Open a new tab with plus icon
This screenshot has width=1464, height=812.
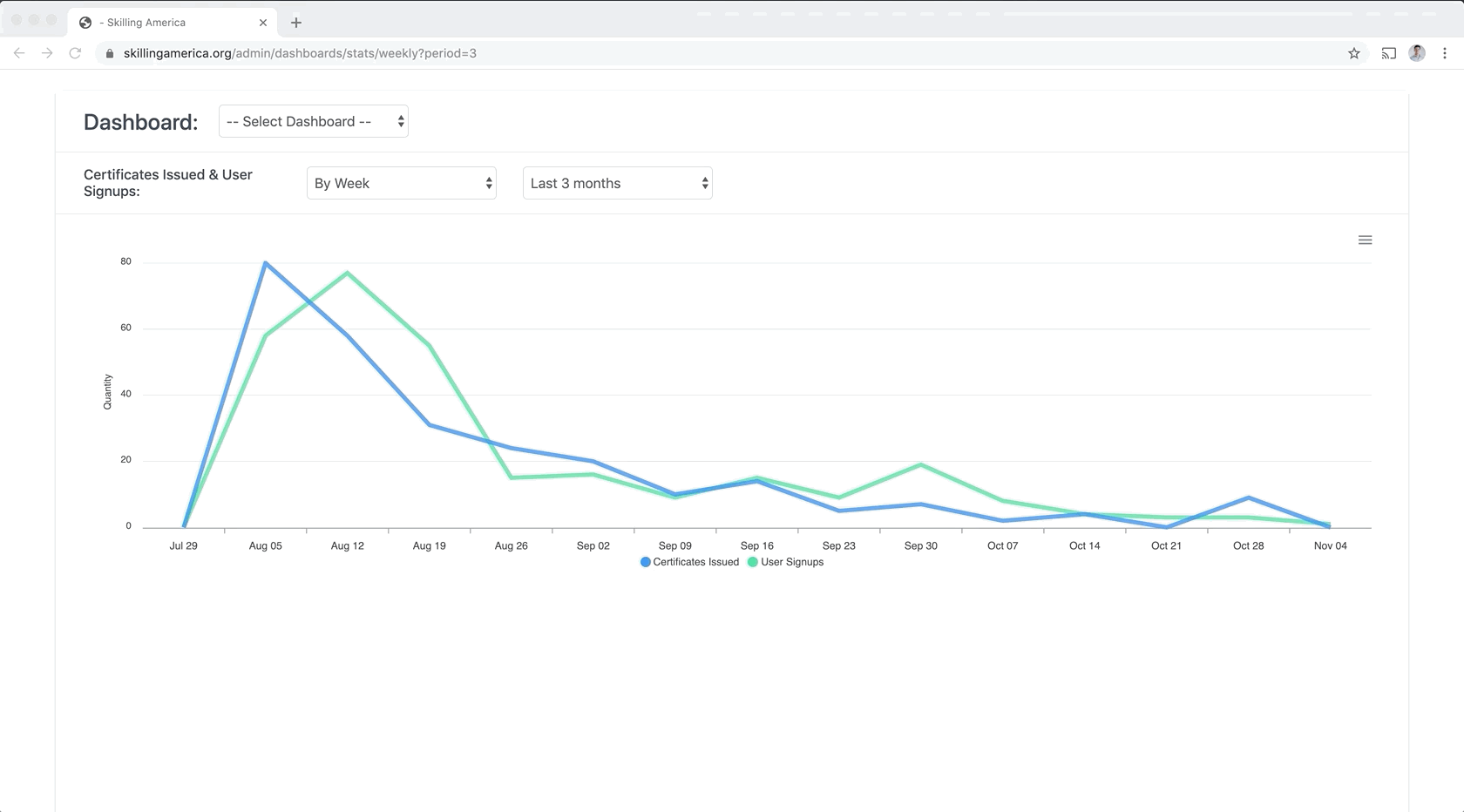coord(296,23)
